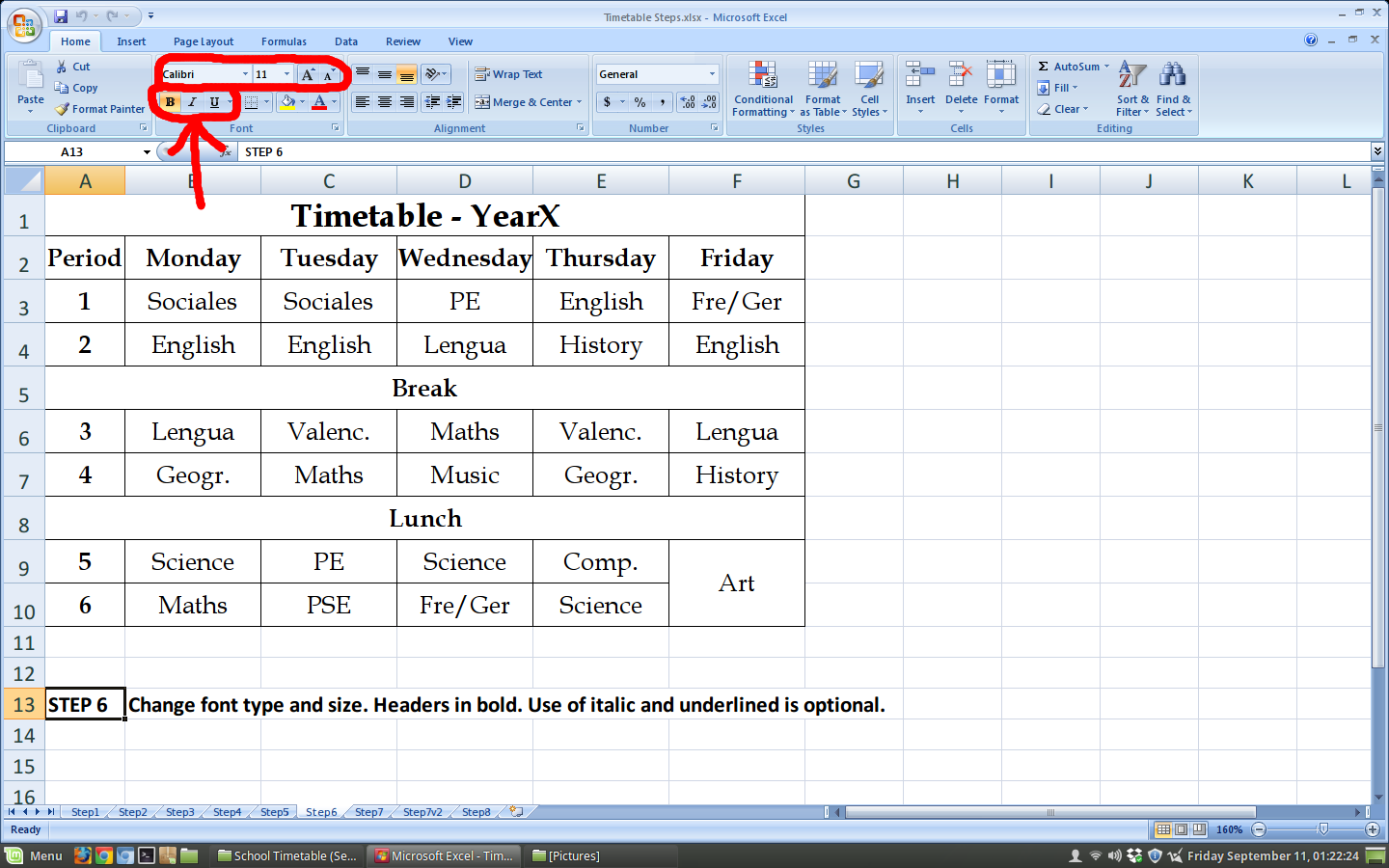
Task: Expand the font size dropdown
Action: pos(286,73)
